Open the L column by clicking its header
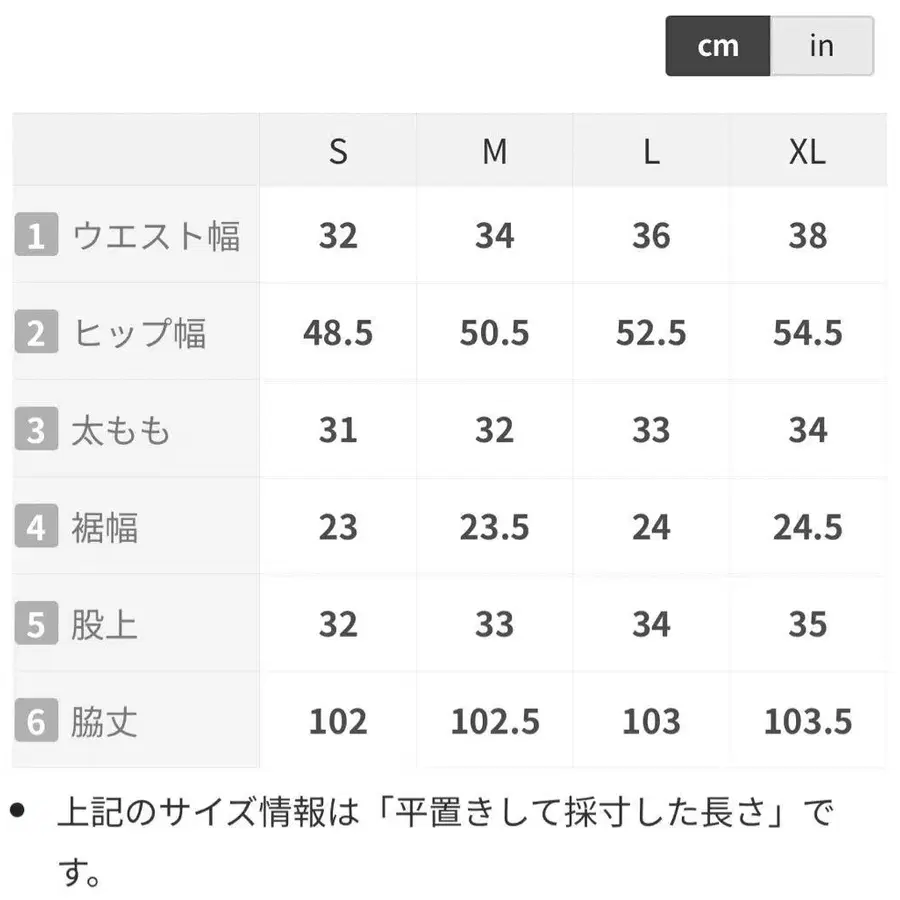The width and height of the screenshot is (900, 900). tap(651, 151)
